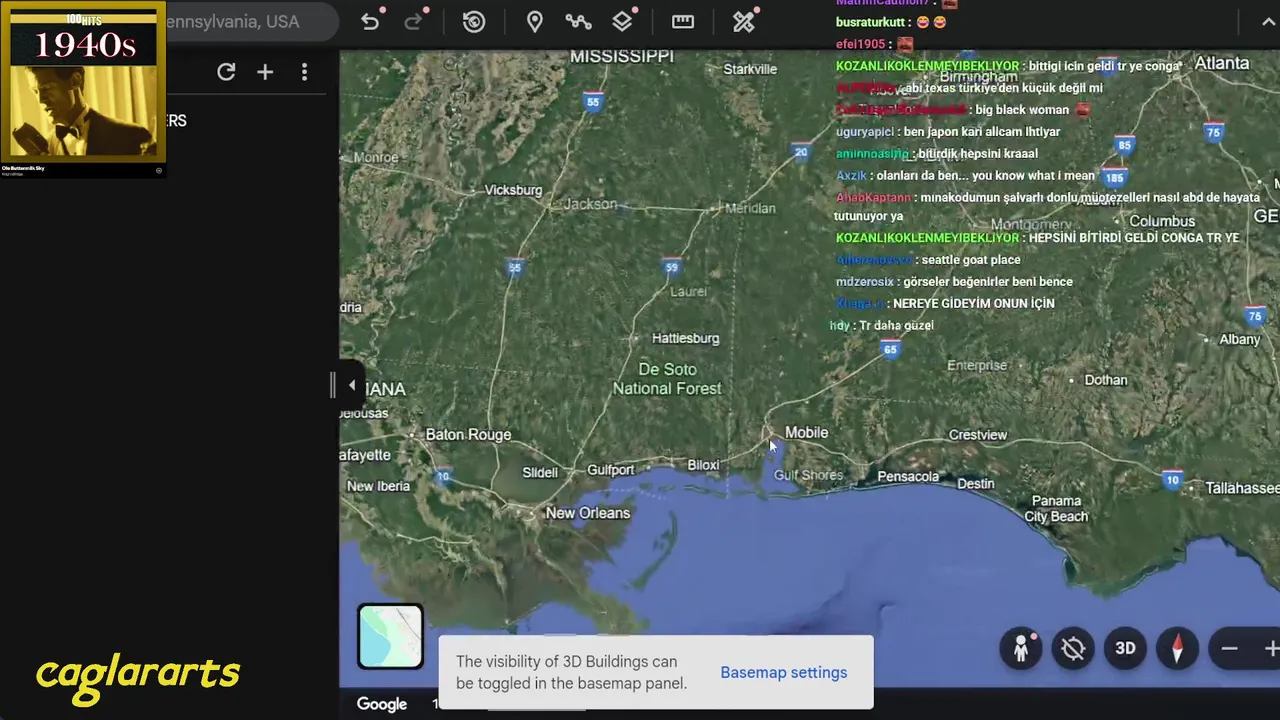Zoom out with the minus button
This screenshot has width=1280, height=720.
coord(1230,648)
